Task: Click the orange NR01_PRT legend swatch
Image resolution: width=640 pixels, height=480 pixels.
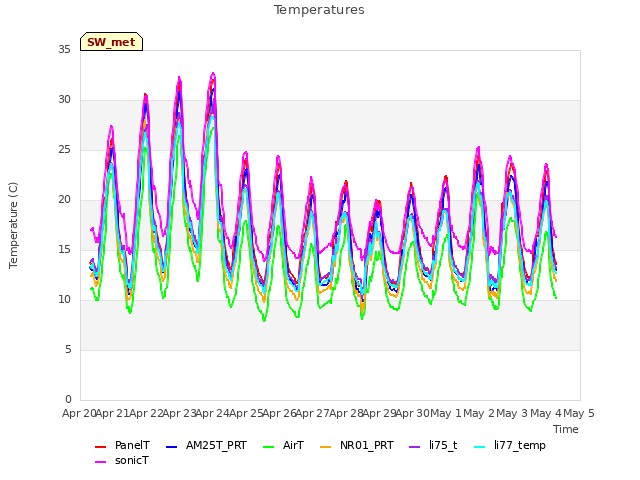Action: (x=325, y=447)
